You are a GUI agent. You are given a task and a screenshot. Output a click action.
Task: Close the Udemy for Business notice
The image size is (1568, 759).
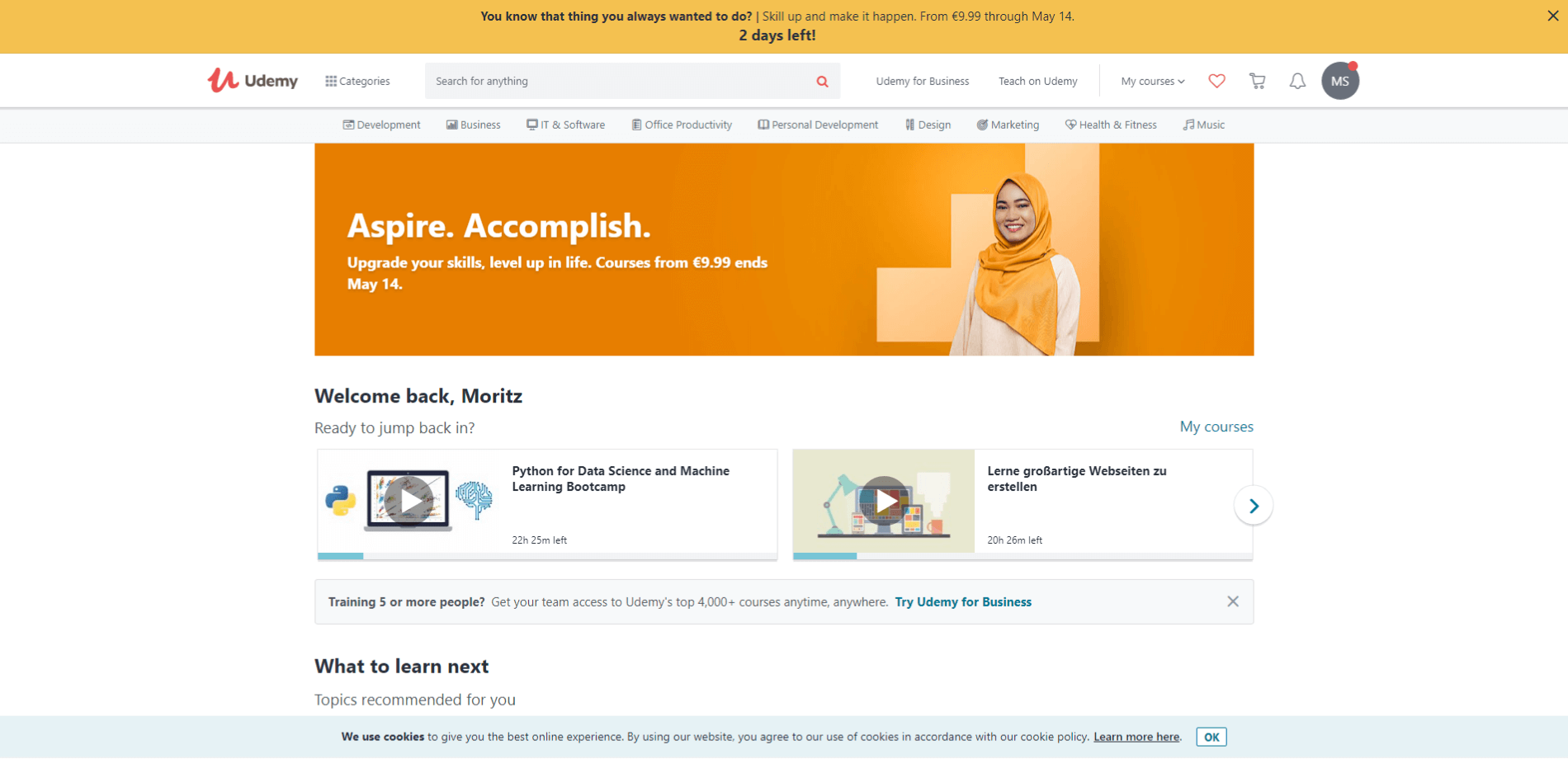(1232, 601)
